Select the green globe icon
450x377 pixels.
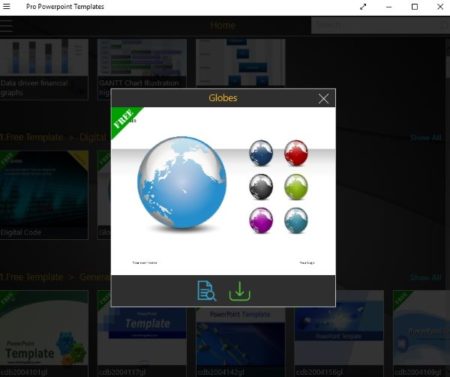point(296,187)
